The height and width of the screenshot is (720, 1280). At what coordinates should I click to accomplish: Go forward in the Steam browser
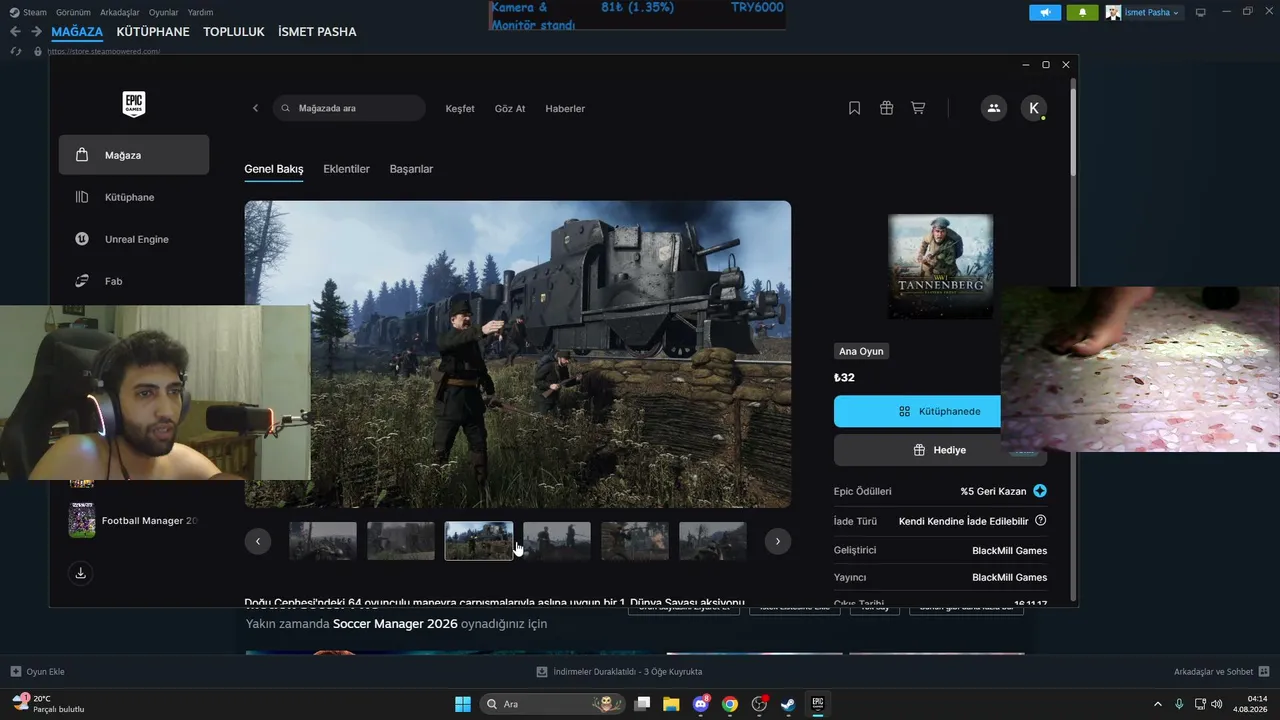coord(36,32)
